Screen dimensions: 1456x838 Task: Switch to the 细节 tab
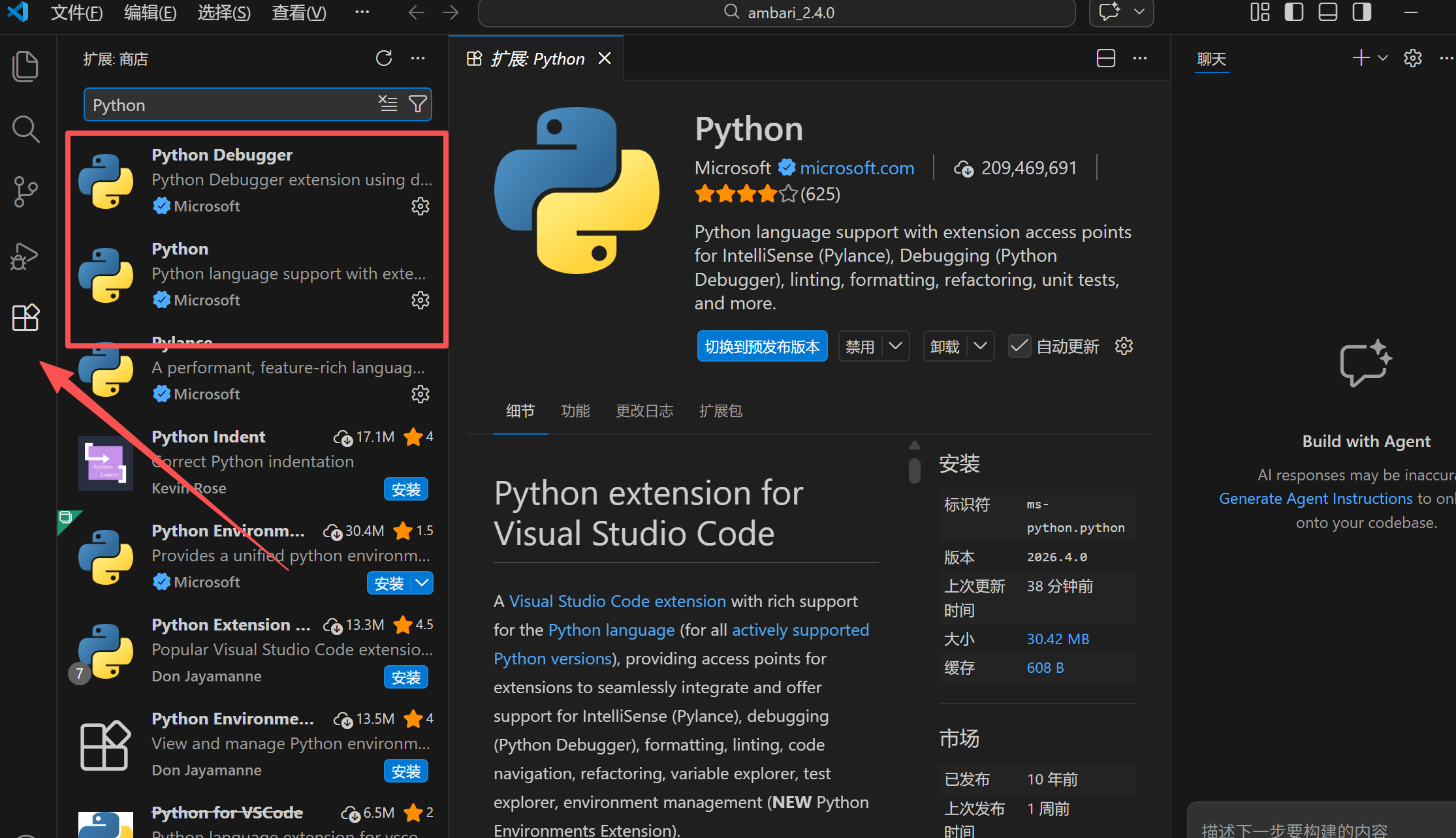tap(520, 411)
